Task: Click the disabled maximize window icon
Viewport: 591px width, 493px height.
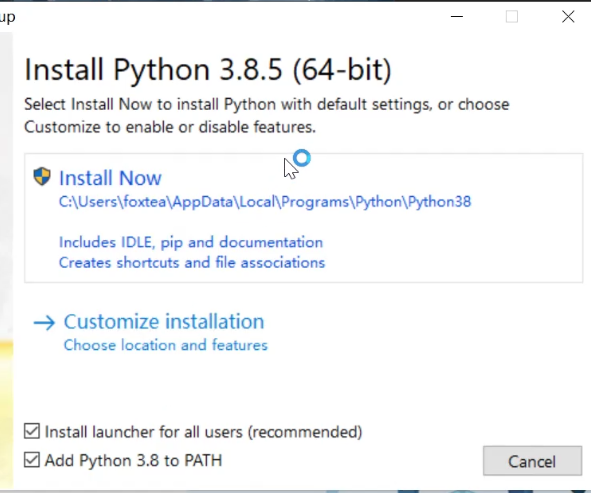Action: coord(512,17)
